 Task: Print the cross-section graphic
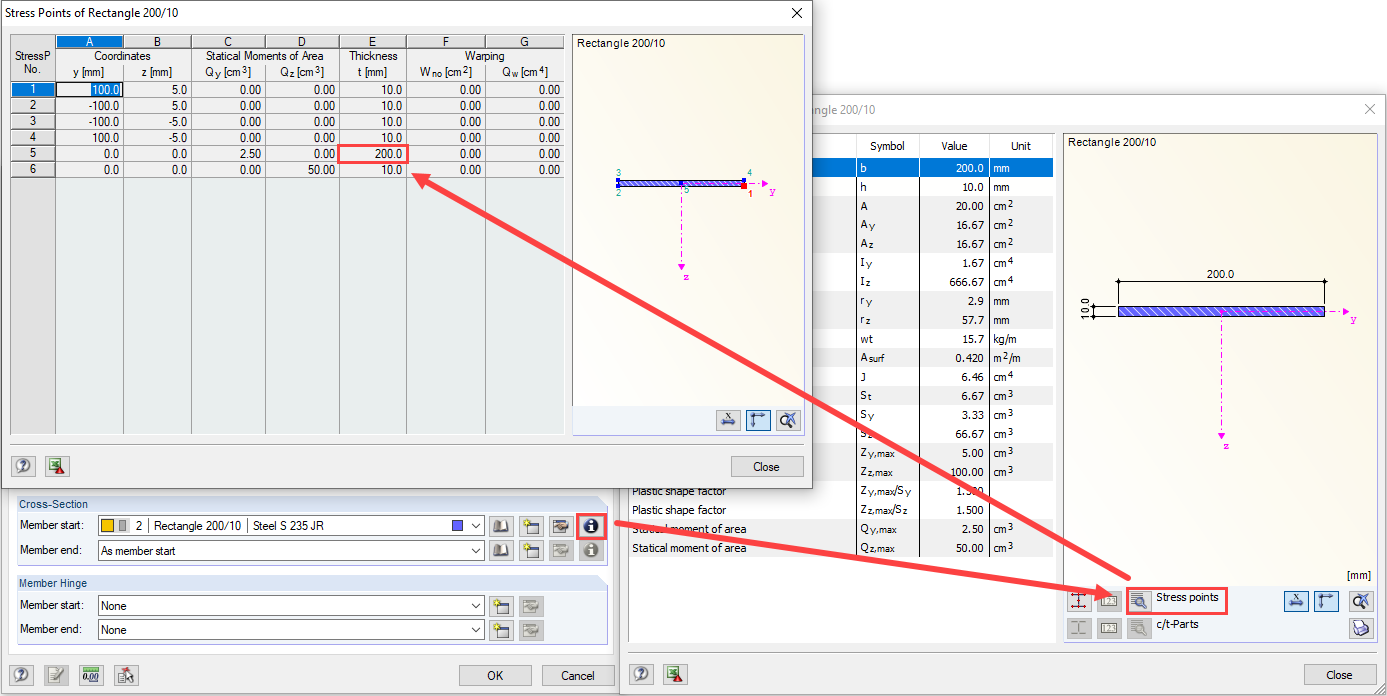[x=1360, y=627]
